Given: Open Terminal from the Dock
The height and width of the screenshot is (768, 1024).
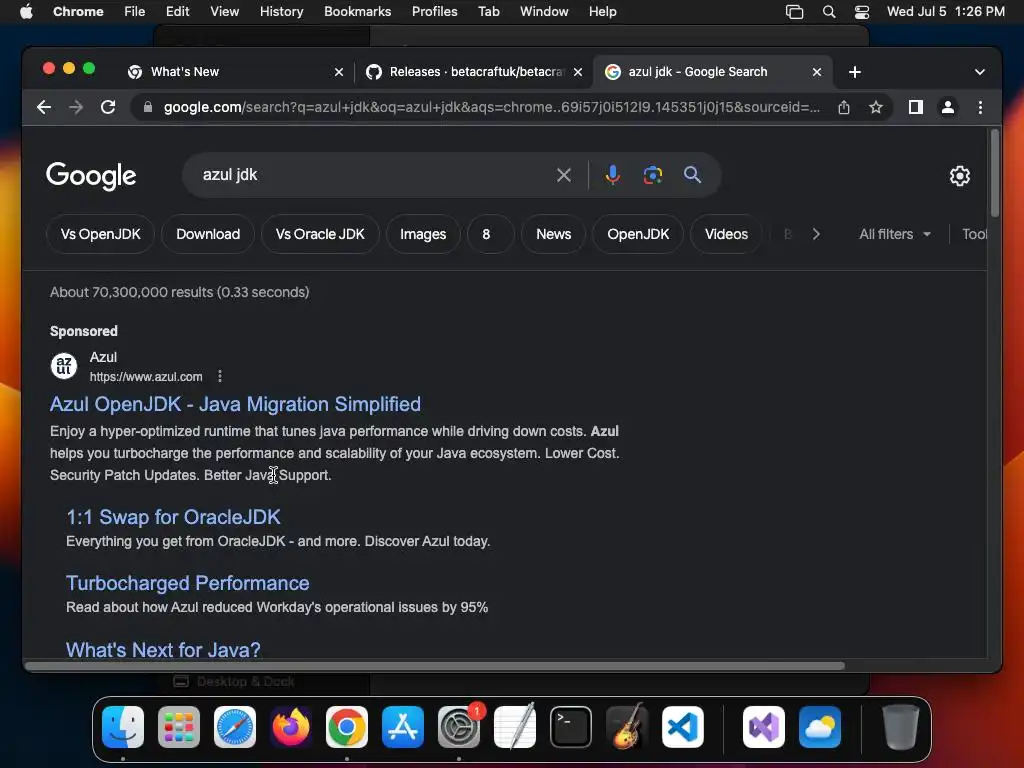Looking at the screenshot, I should tap(571, 727).
